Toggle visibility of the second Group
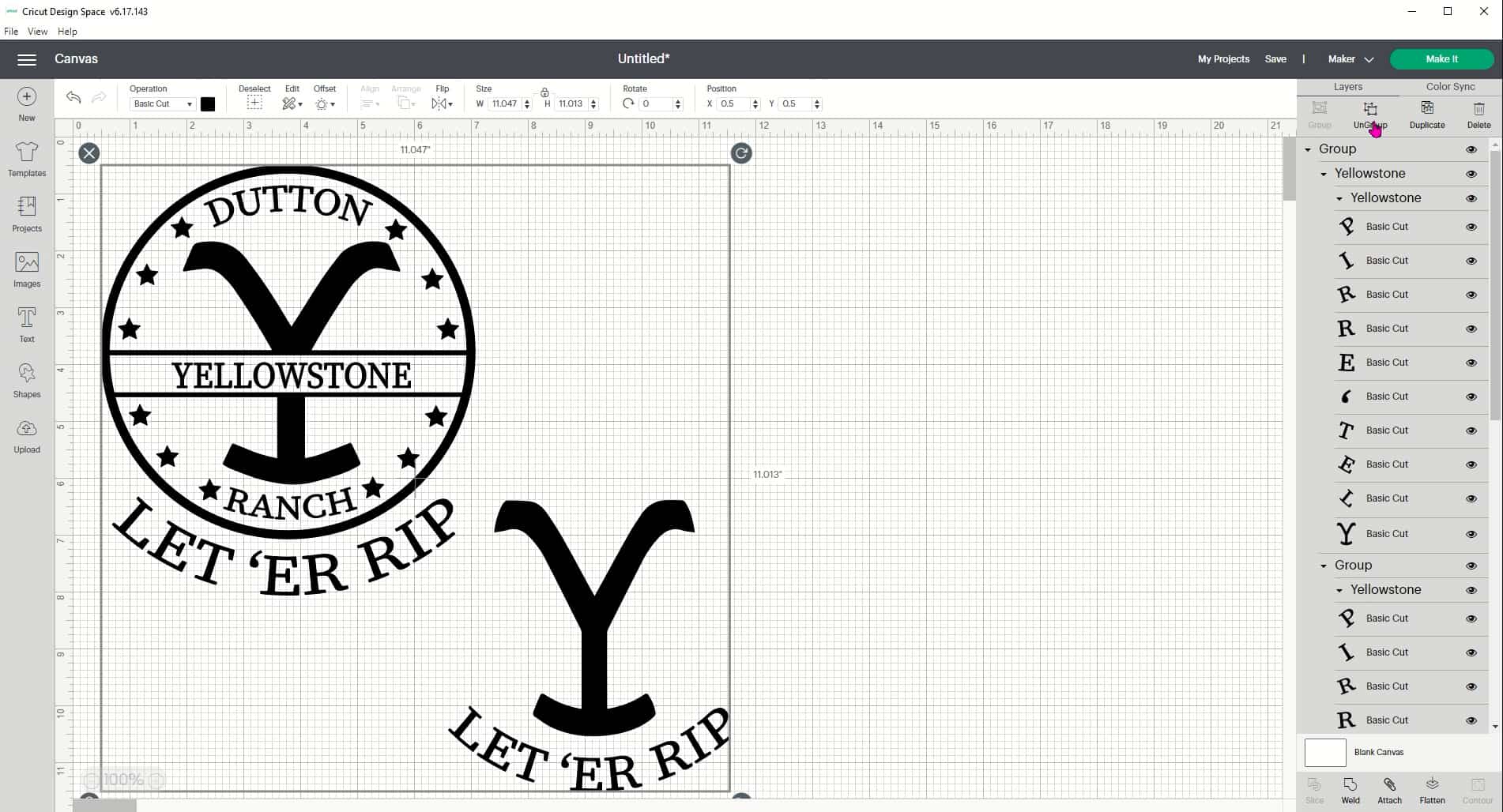 [1471, 566]
